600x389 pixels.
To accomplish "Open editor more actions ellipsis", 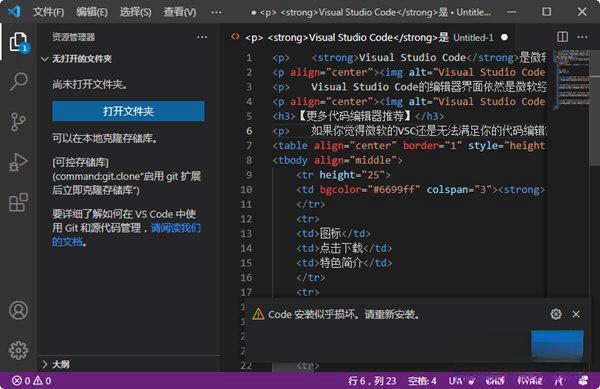I will (582, 37).
